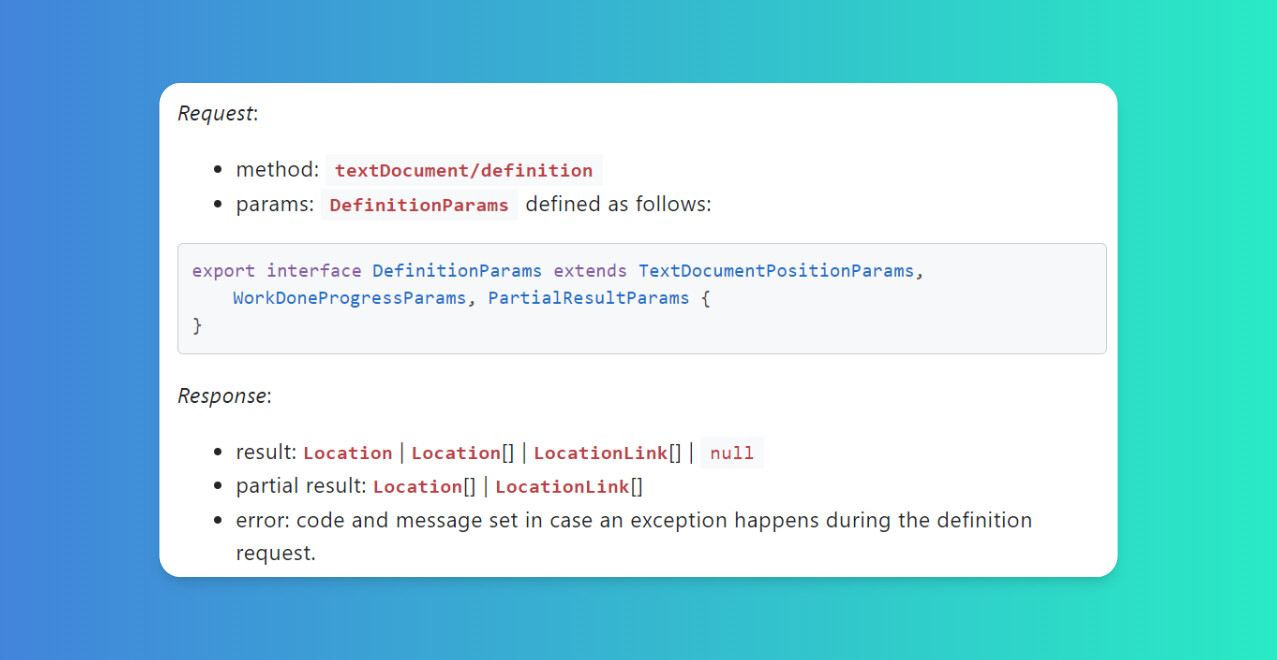Open the DefinitionParams link in params bullet
Image resolution: width=1277 pixels, height=660 pixels.
[x=418, y=205]
